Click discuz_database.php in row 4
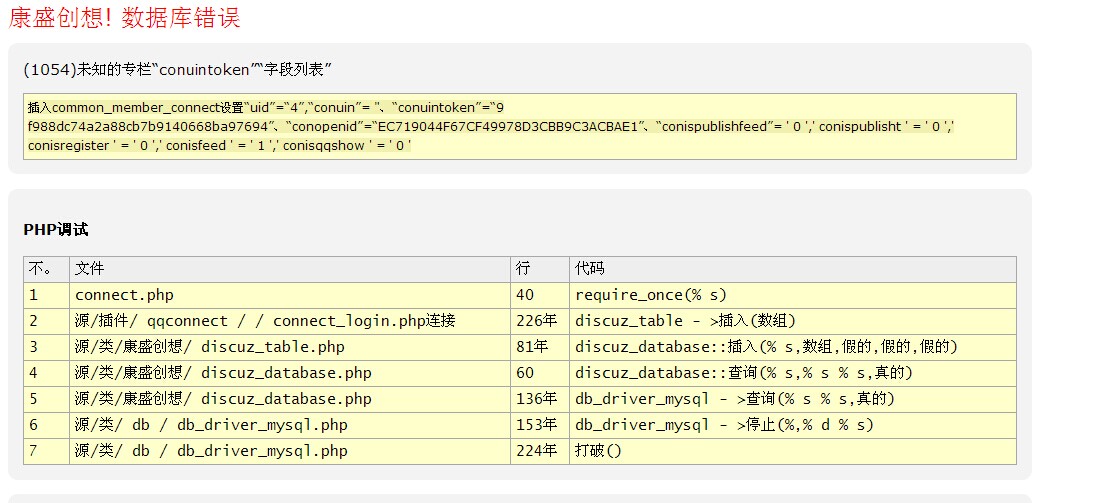 222,373
